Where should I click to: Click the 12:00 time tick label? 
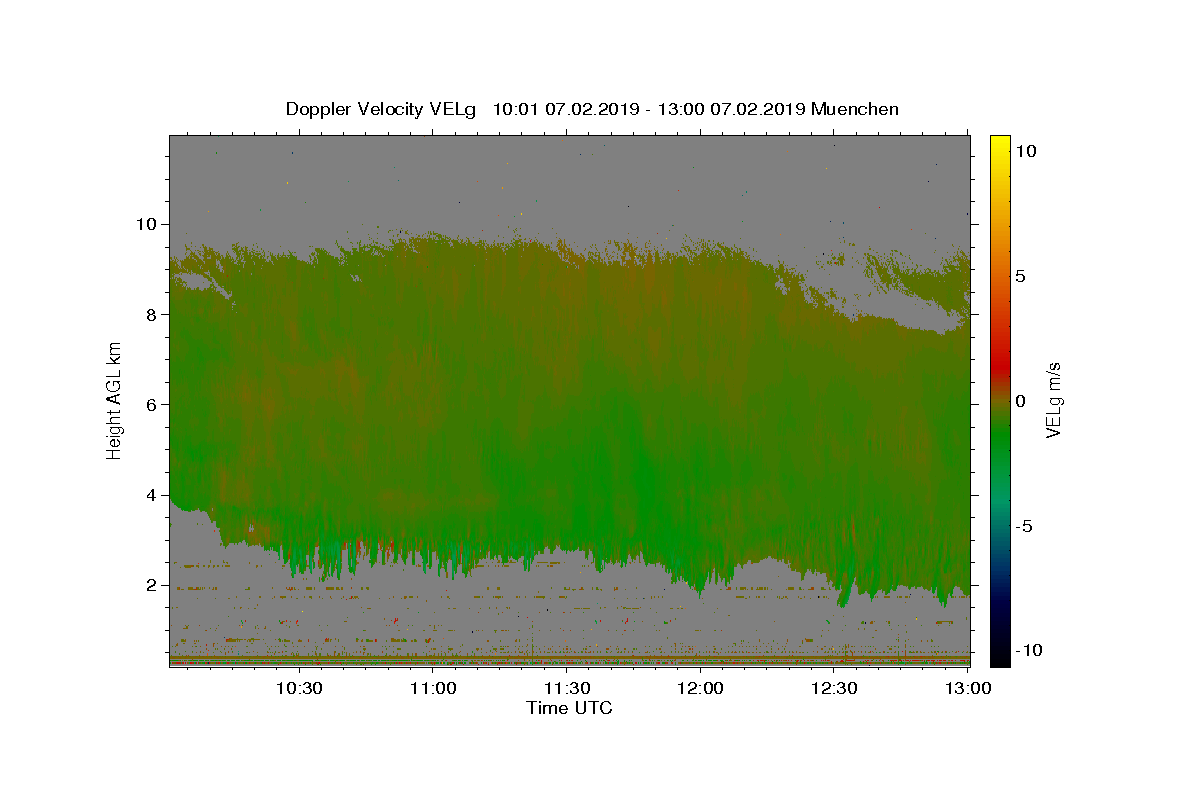(x=701, y=689)
